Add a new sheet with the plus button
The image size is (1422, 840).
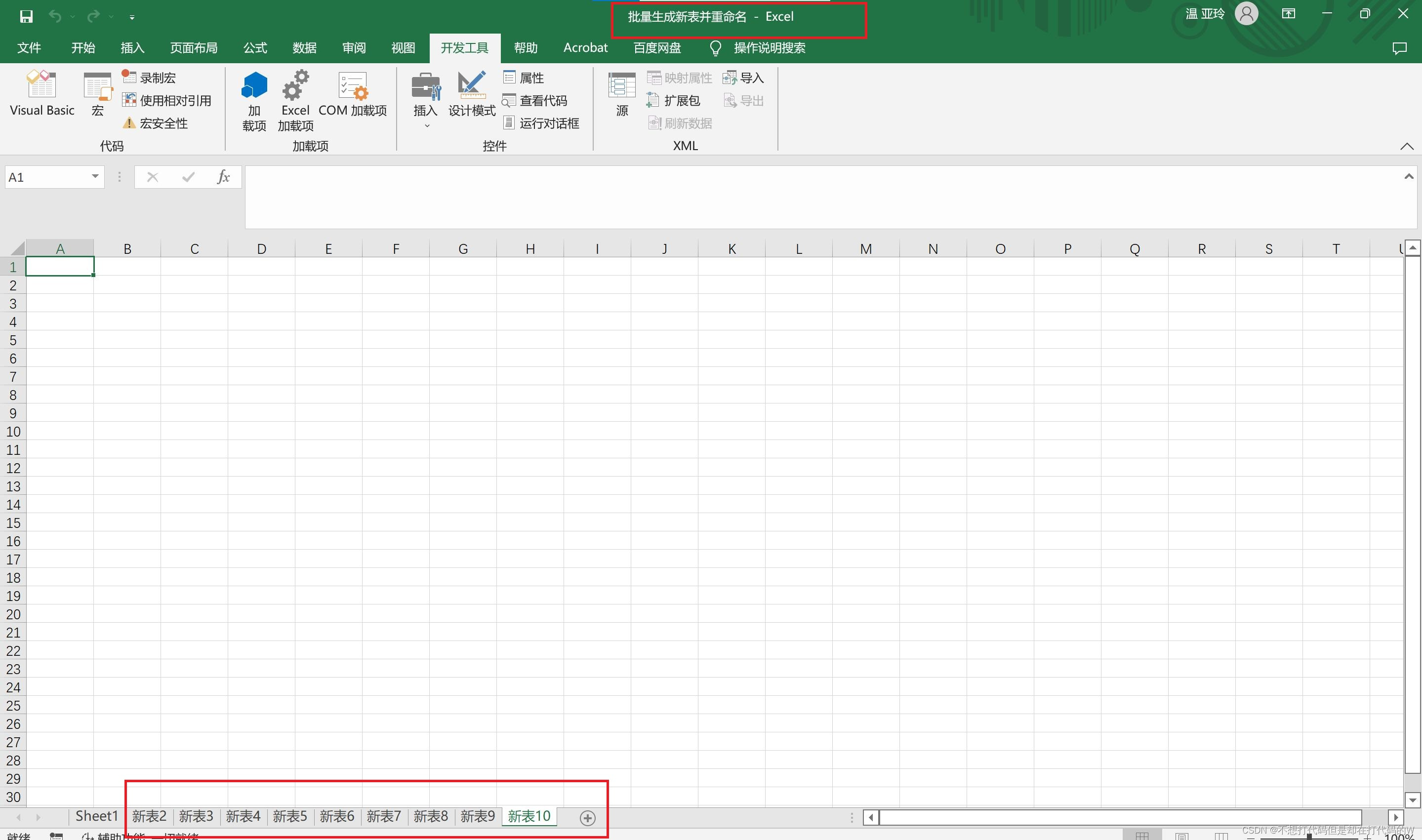(x=588, y=817)
